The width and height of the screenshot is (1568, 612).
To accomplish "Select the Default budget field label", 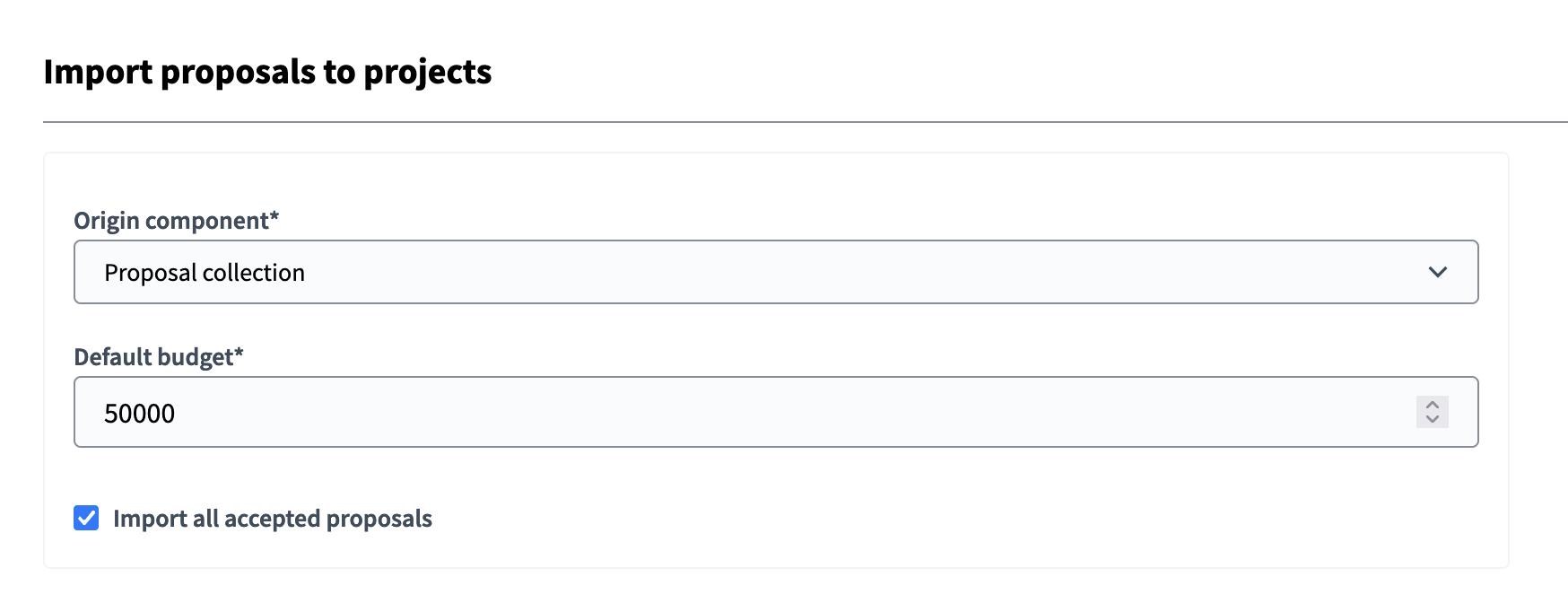I will click(160, 356).
